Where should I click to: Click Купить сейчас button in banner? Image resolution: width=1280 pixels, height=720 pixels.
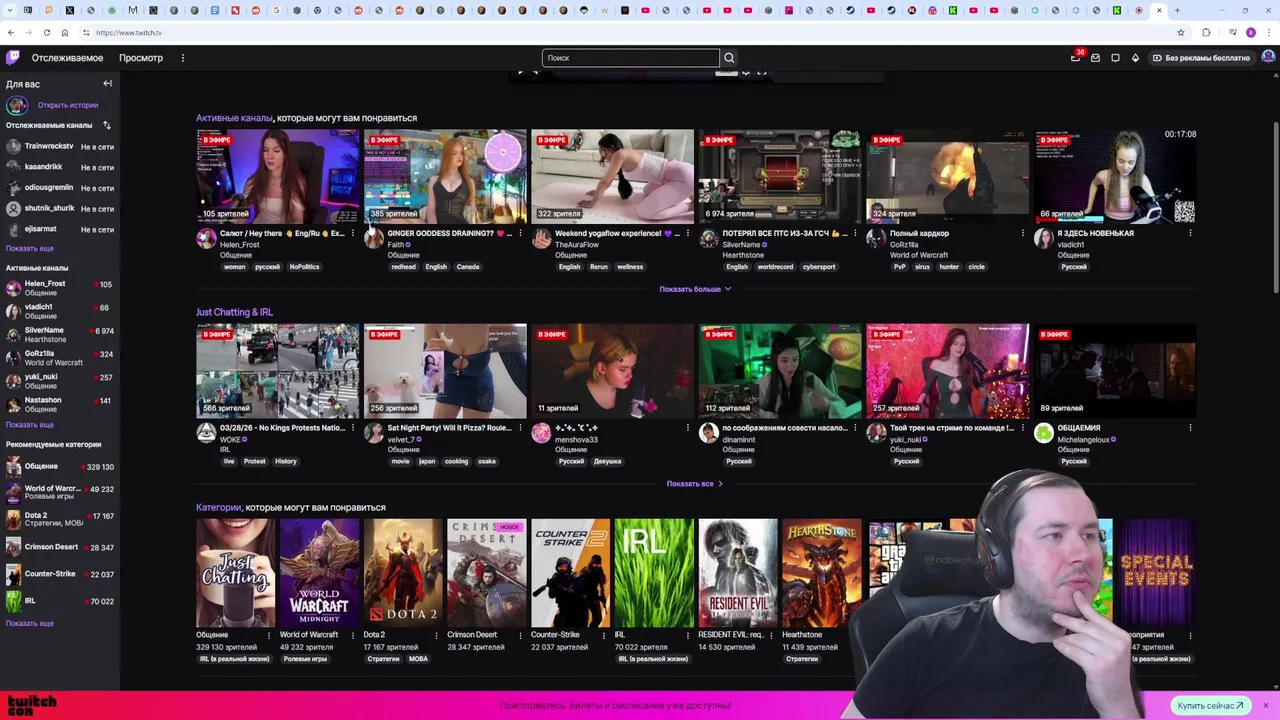tap(1210, 705)
